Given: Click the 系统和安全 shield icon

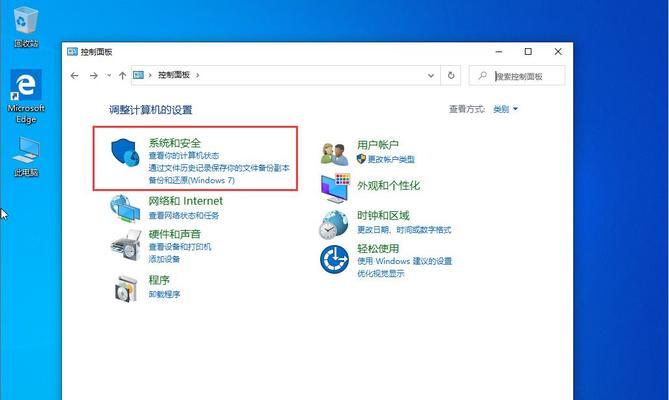Looking at the screenshot, I should (x=125, y=152).
